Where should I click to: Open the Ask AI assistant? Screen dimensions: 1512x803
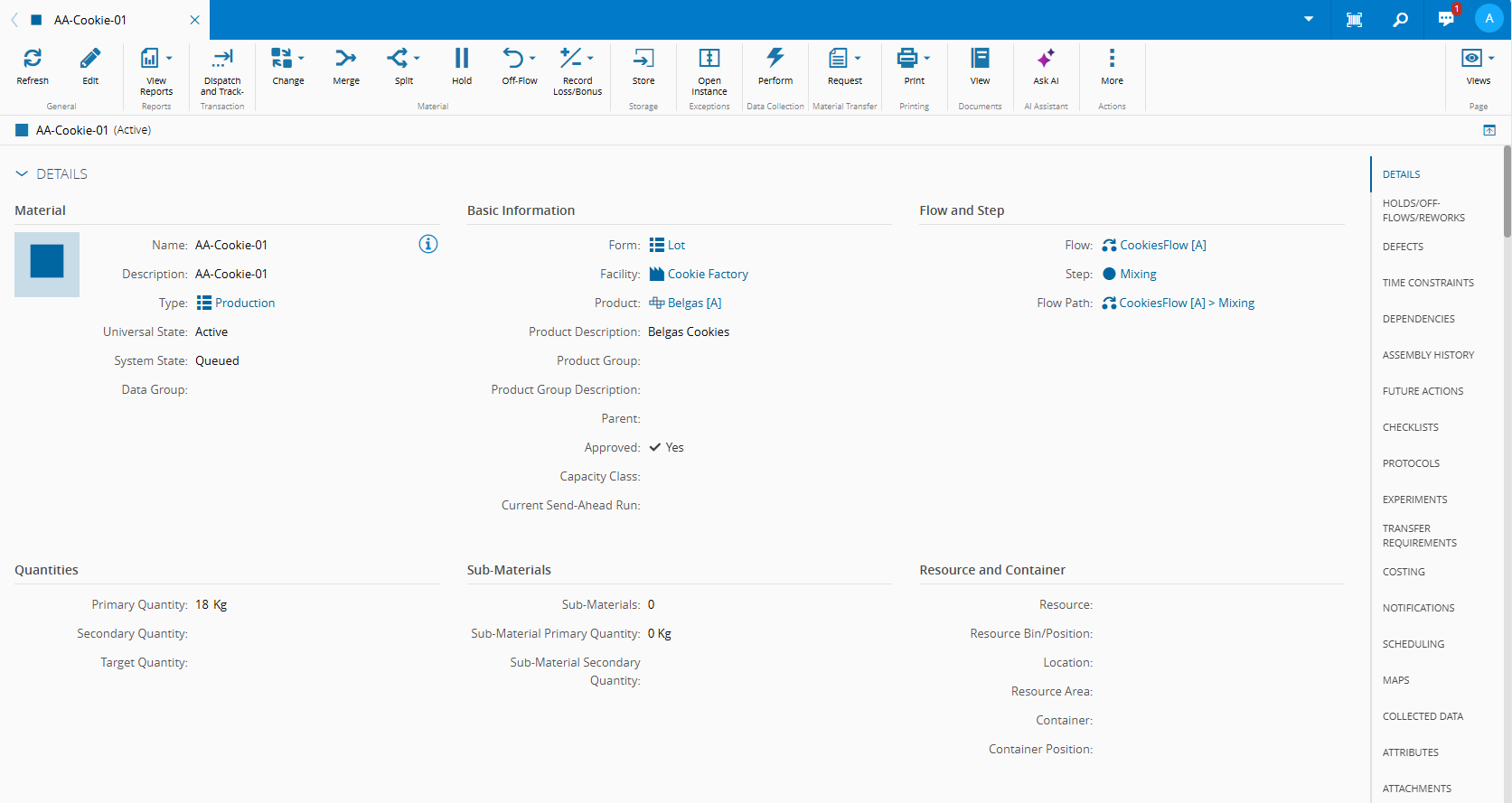tap(1046, 59)
